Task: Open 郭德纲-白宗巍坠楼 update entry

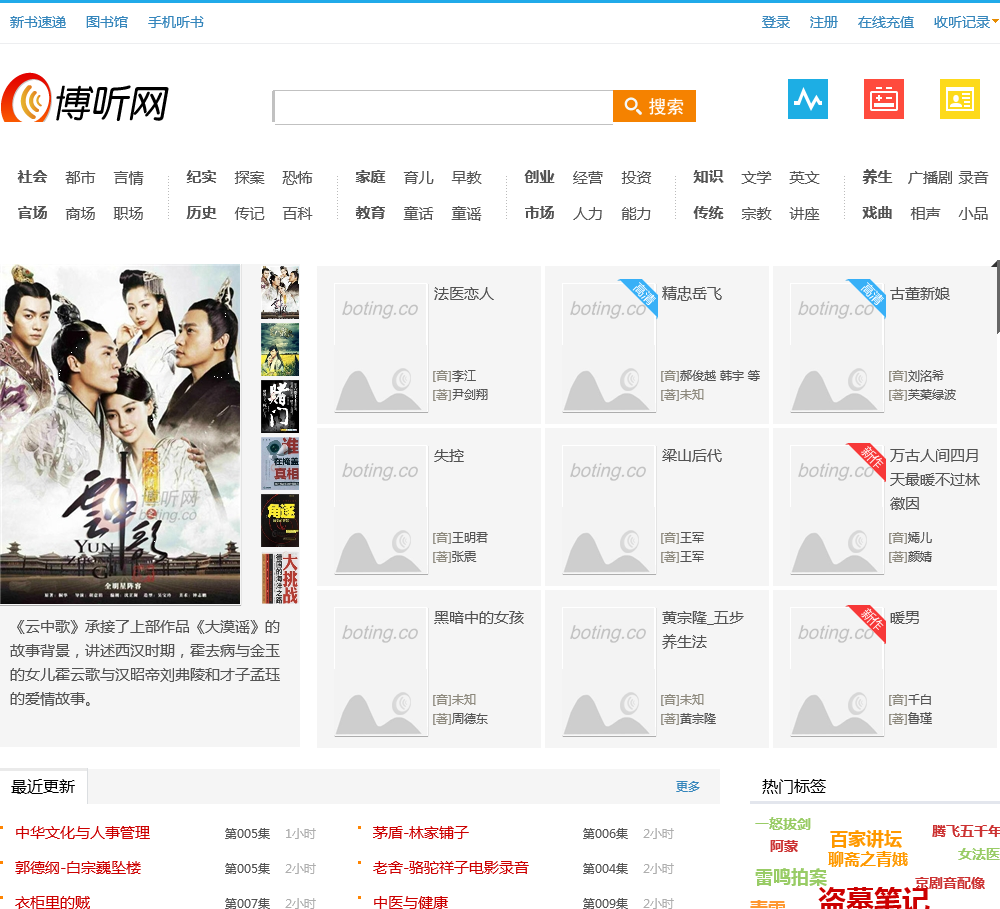Action: pyautogui.click(x=78, y=868)
